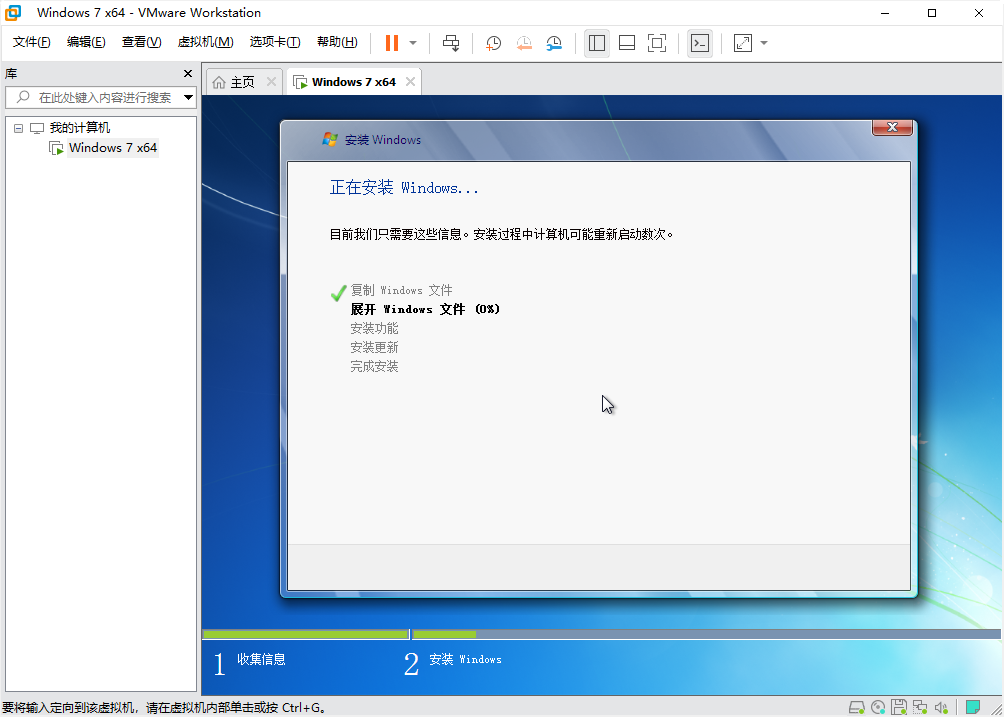Open the library search filter dropdown

188,98
